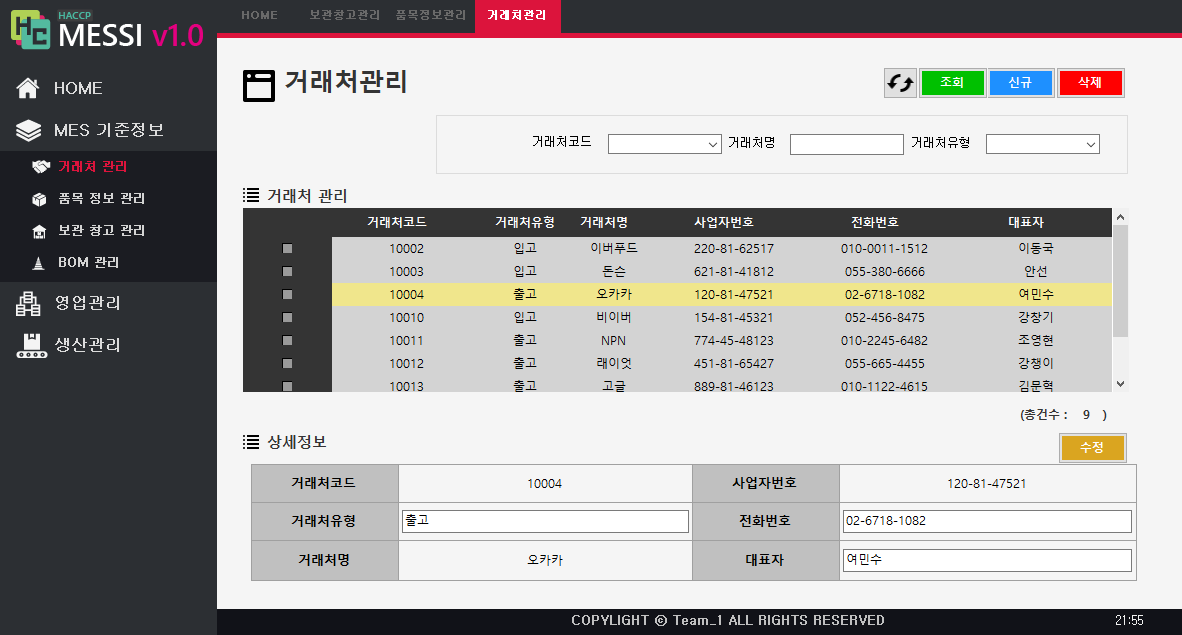Click the refresh icon next to 조회 button
The image size is (1182, 635).
coord(899,83)
